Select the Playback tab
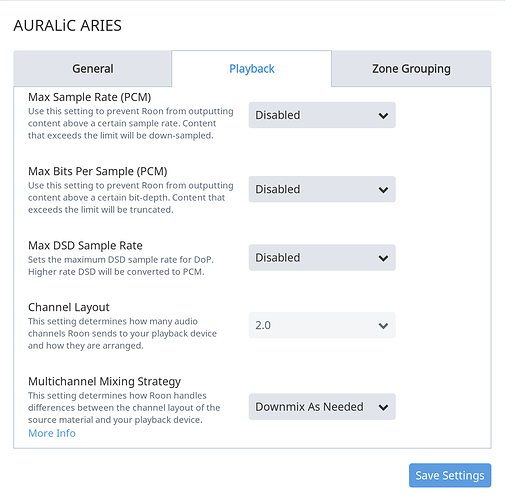The image size is (505, 500). [x=252, y=69]
